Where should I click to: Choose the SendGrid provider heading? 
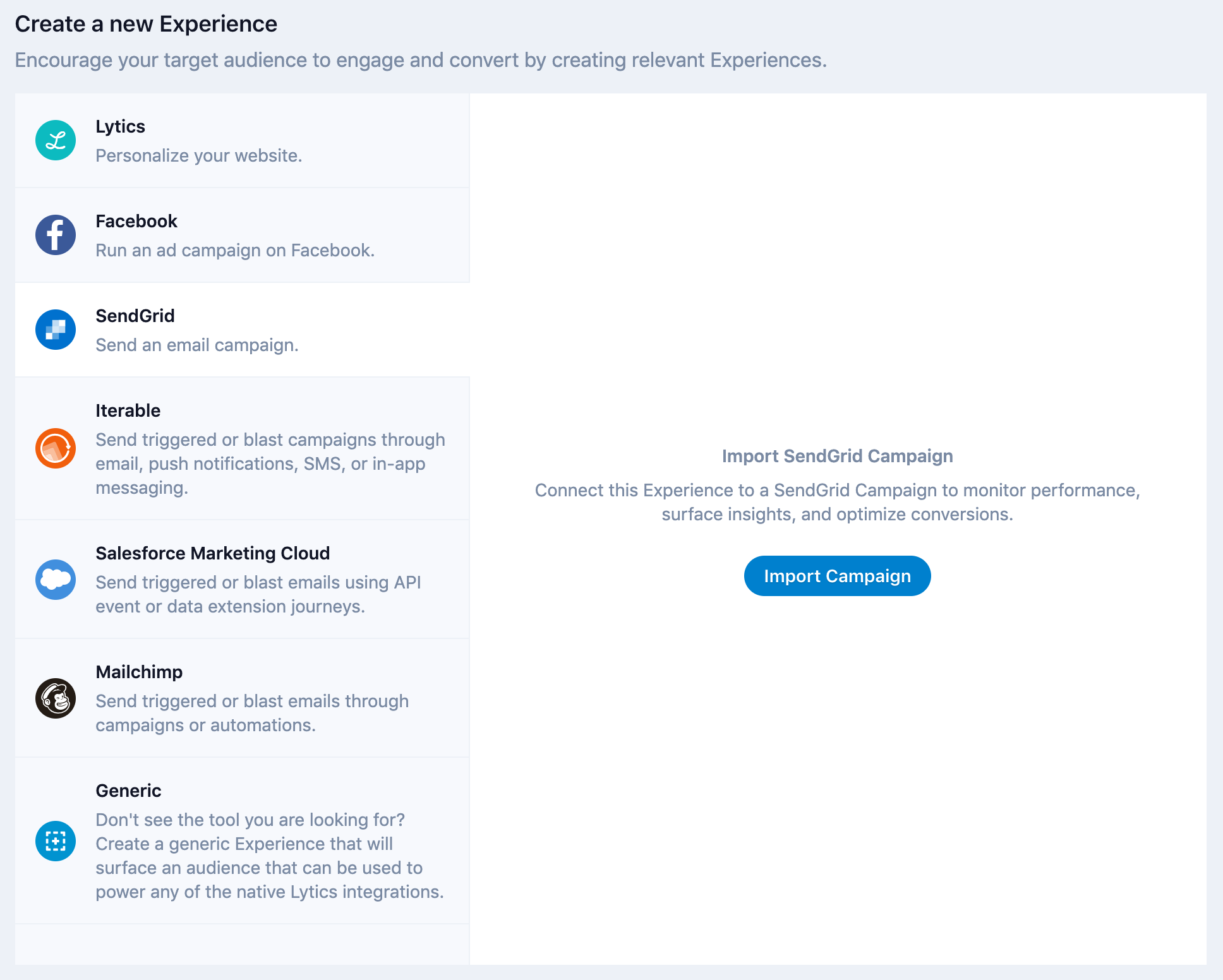click(135, 316)
